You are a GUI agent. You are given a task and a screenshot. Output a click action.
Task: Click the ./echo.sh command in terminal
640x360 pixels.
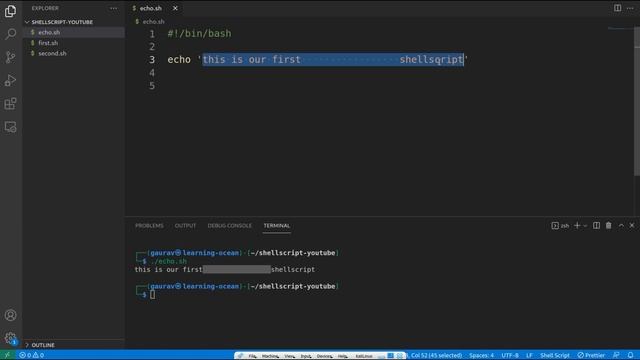(169, 261)
